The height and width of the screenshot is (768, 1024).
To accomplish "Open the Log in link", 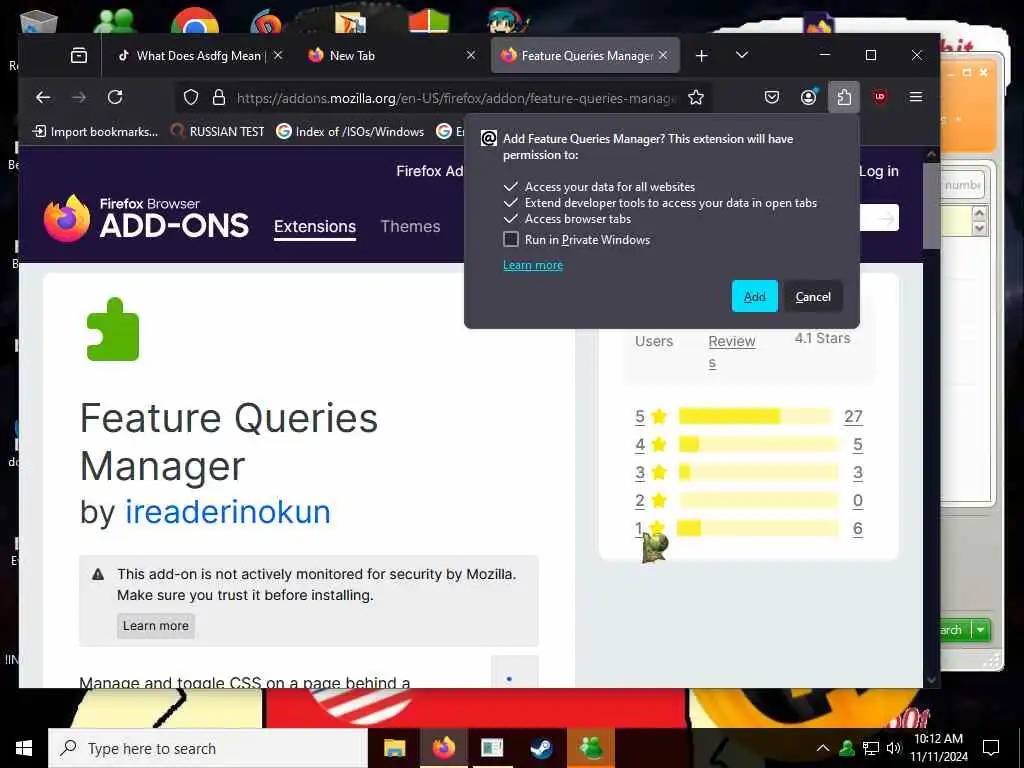I will coord(878,171).
